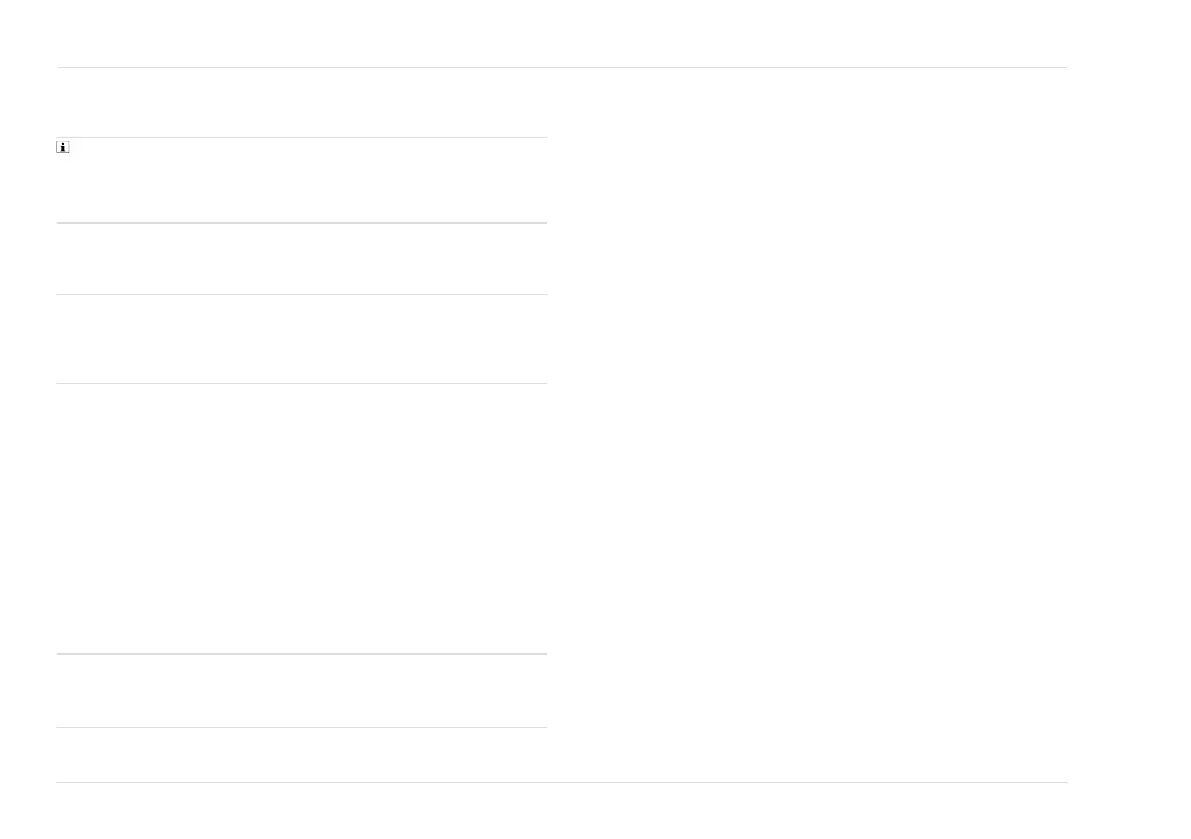
Task: Click the divider line directly above info icon
Action: [x=302, y=137]
